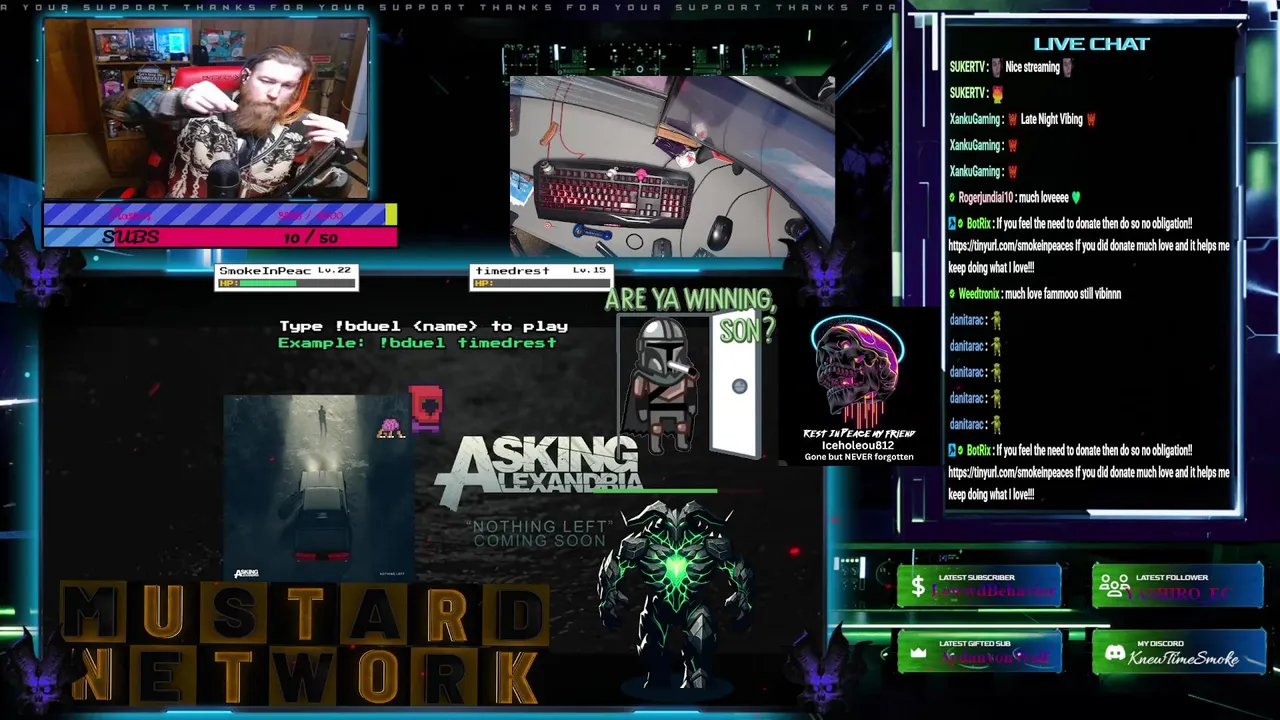Click the 'SUKERTV : Nice streaming' chat message
1280x720 pixels.
click(1011, 68)
